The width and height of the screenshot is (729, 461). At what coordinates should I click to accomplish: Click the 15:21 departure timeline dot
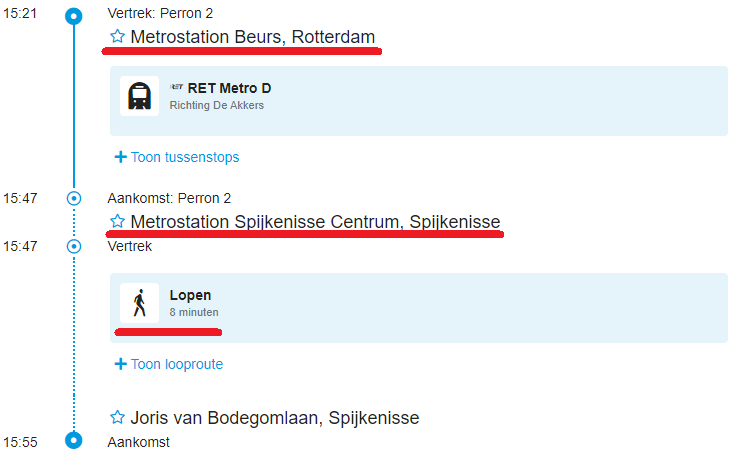tap(73, 16)
